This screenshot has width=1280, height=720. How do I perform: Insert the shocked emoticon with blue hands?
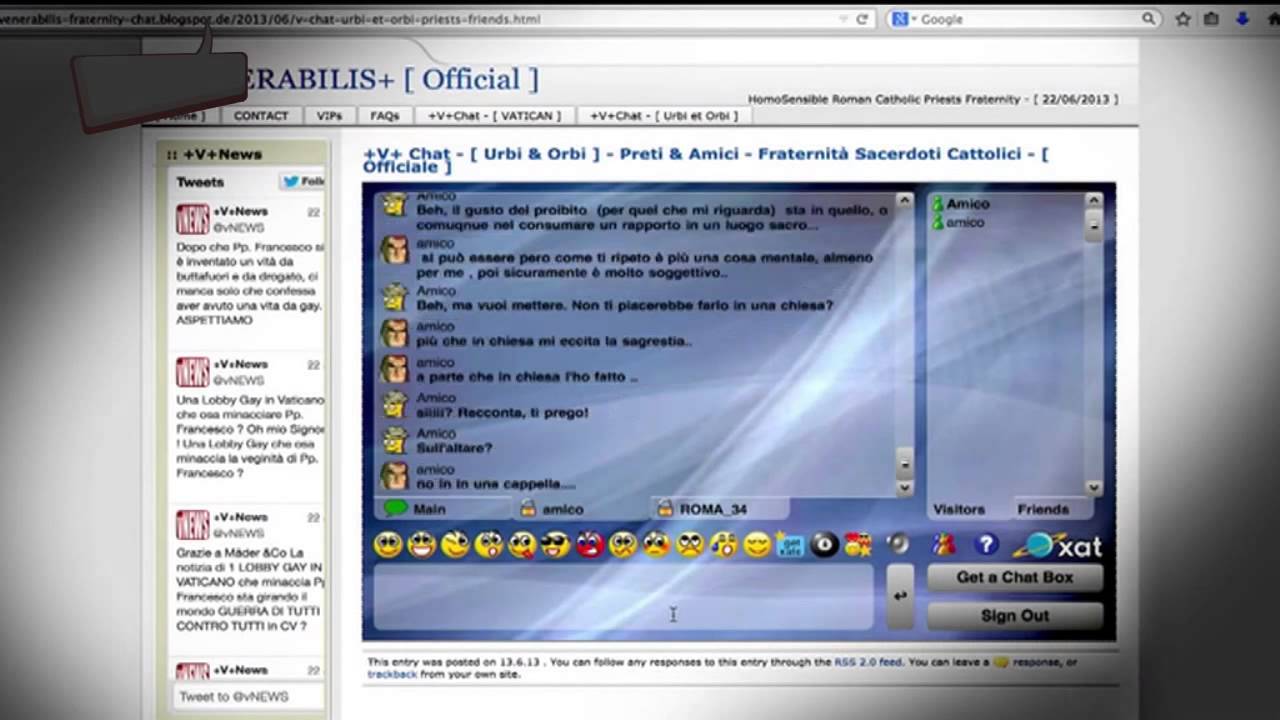(x=724, y=544)
